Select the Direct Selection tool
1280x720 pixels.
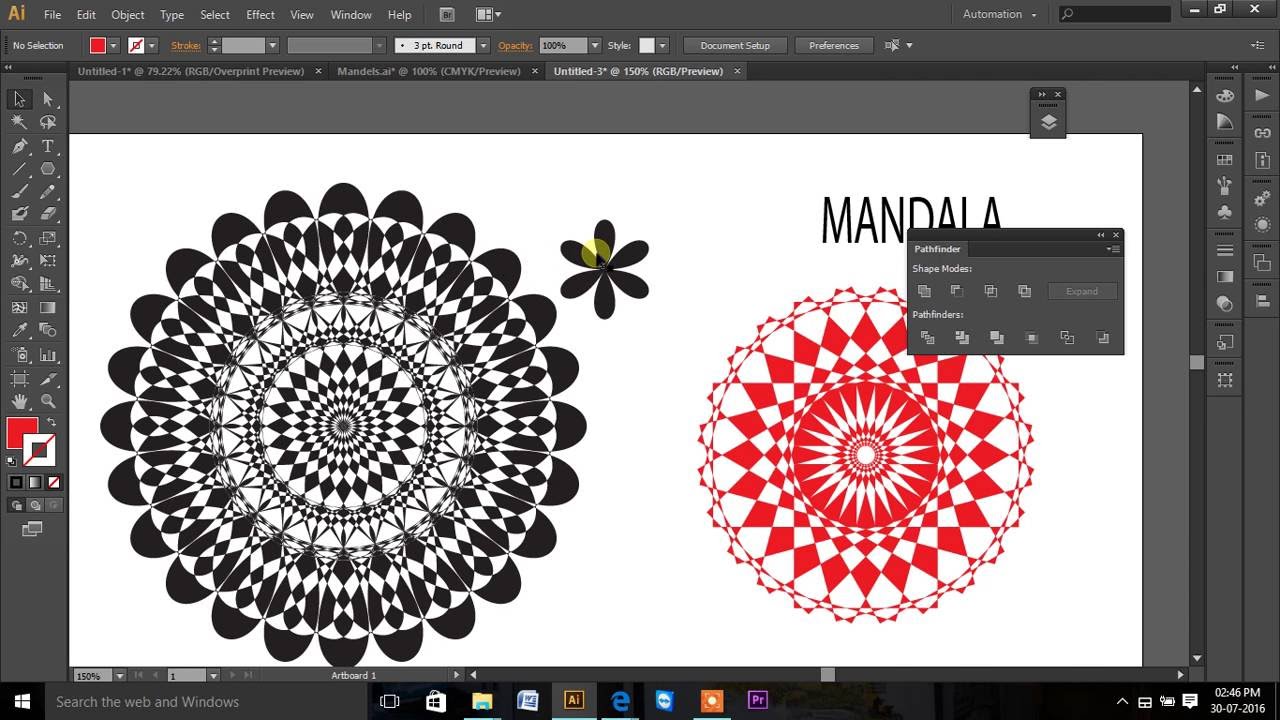coord(47,99)
